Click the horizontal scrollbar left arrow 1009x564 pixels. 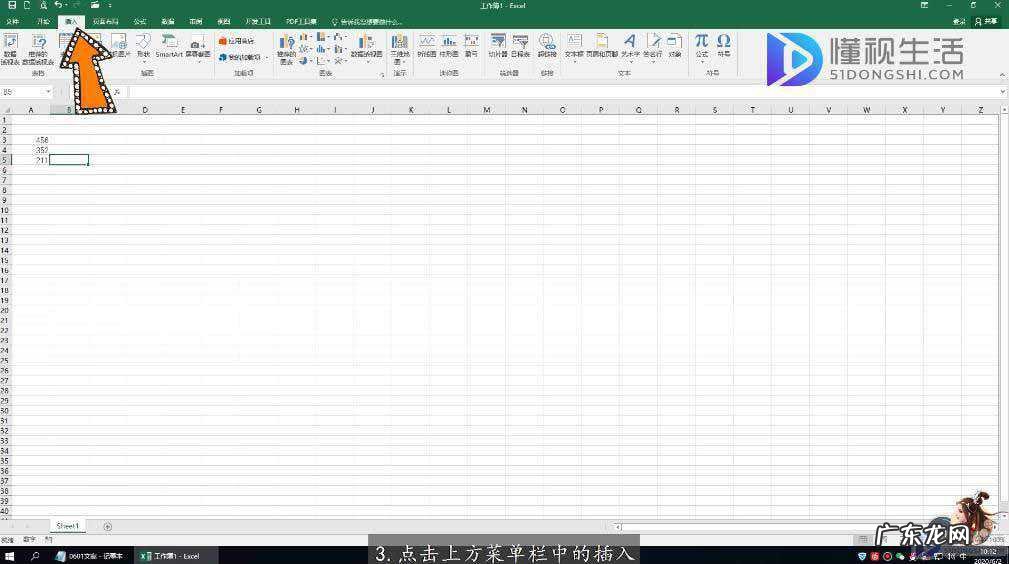[618, 527]
